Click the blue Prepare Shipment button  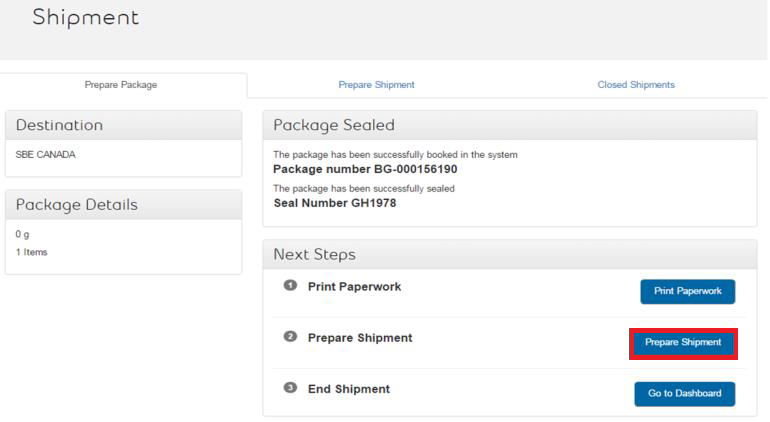pyautogui.click(x=683, y=343)
